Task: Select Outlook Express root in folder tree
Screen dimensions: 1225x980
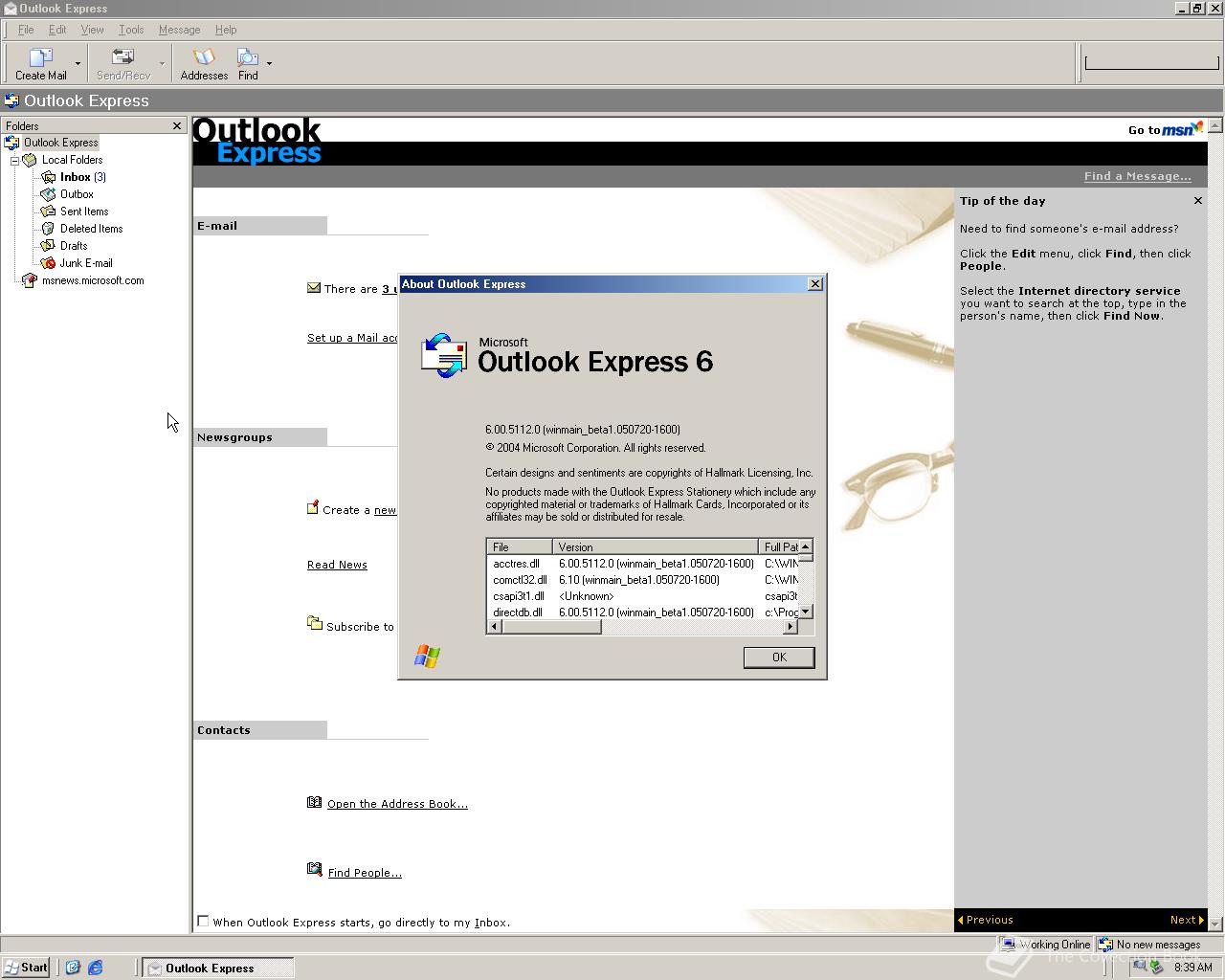Action: coord(60,143)
